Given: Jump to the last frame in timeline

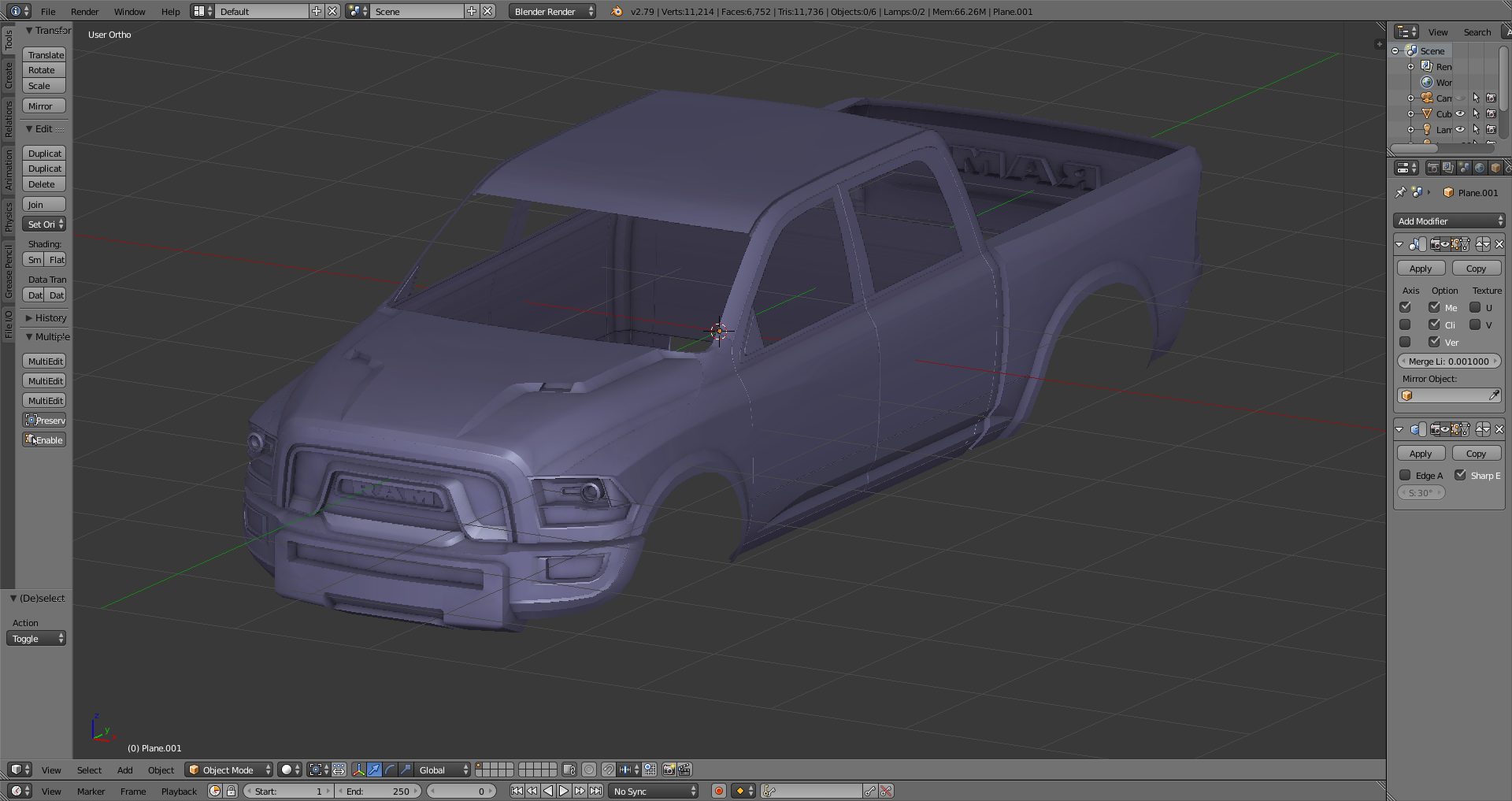Looking at the screenshot, I should (595, 791).
